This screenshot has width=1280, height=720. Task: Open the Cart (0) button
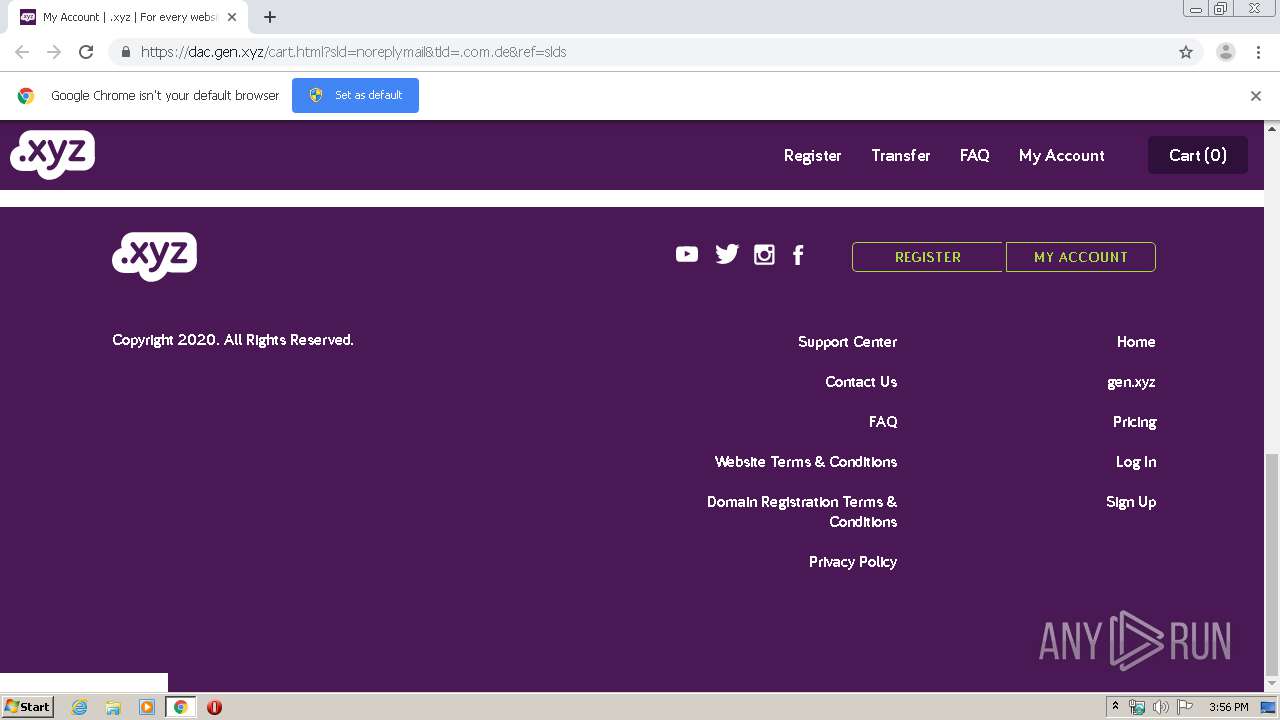pos(1198,155)
